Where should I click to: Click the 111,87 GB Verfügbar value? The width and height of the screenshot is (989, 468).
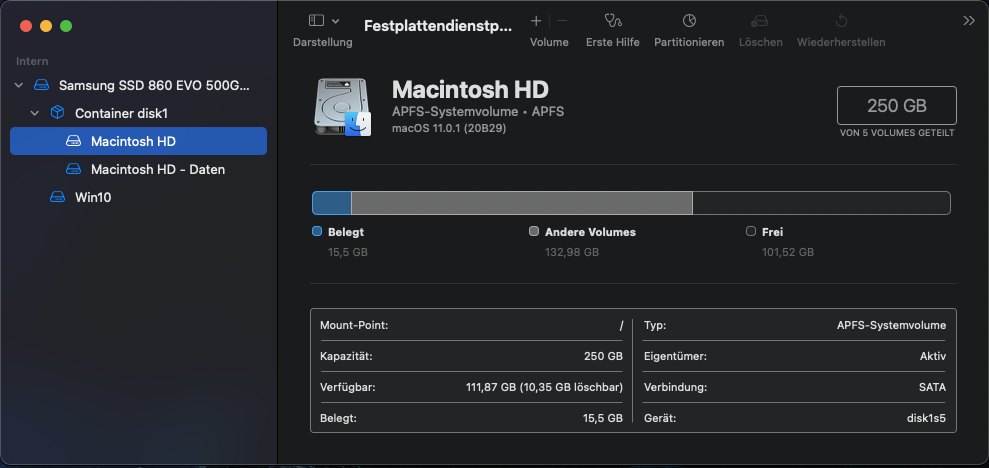point(544,387)
